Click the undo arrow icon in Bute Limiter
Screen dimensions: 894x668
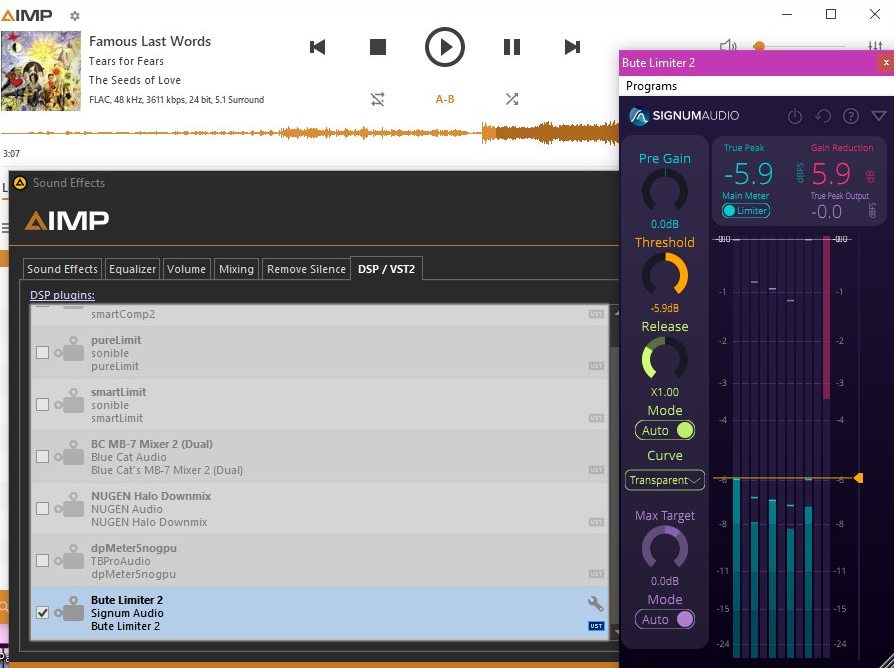point(822,116)
